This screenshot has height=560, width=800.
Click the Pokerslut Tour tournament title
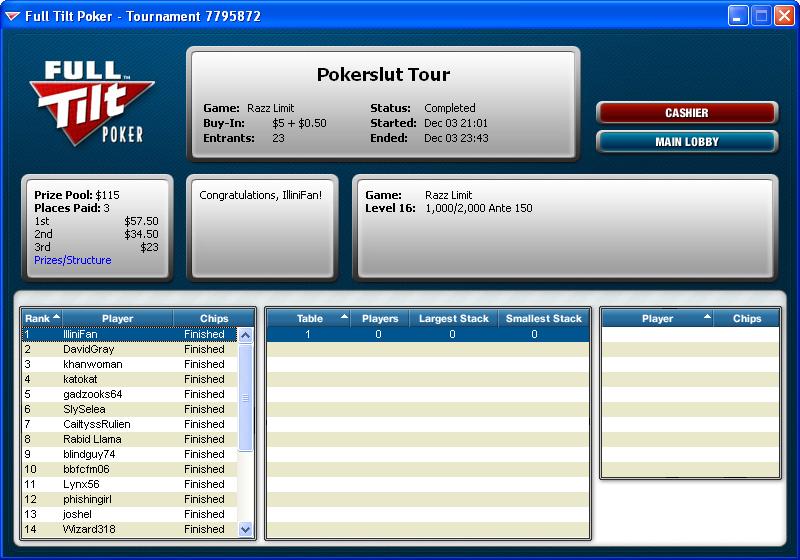click(x=383, y=74)
